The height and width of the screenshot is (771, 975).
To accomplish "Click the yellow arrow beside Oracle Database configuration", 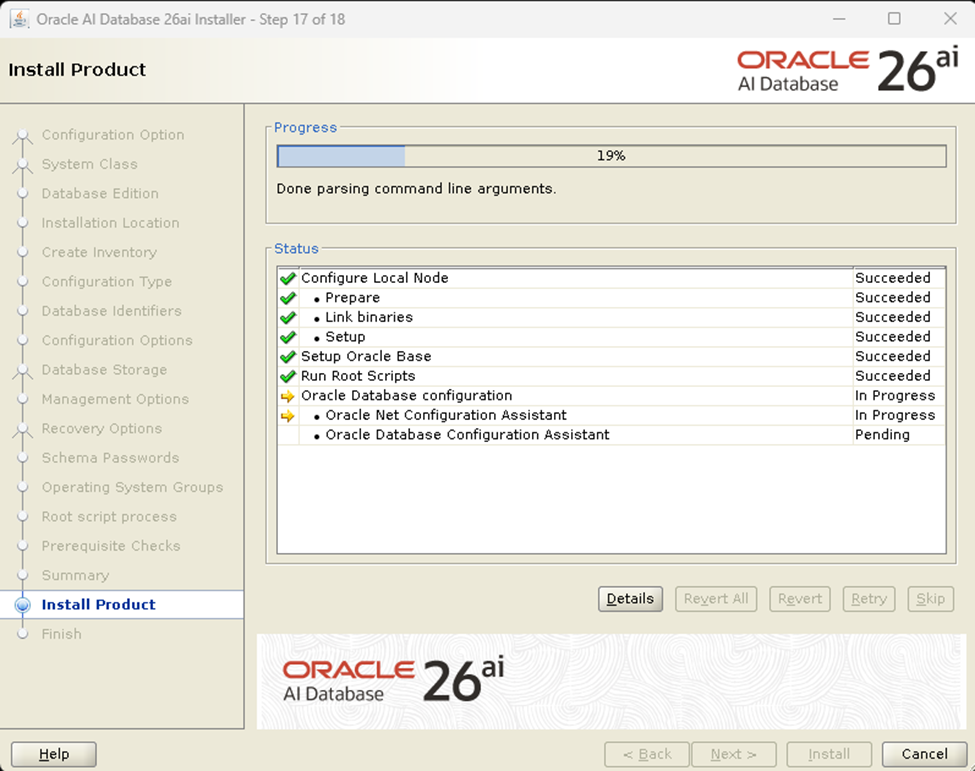I will pyautogui.click(x=287, y=396).
